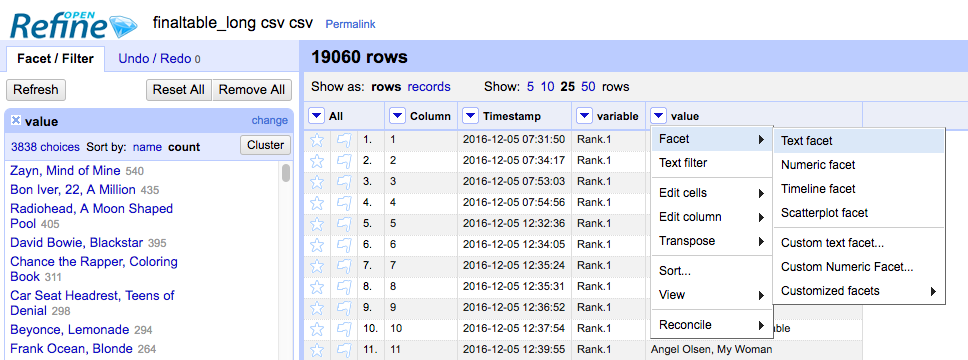Star row 3
Image resolution: width=968 pixels, height=360 pixels.
click(317, 182)
